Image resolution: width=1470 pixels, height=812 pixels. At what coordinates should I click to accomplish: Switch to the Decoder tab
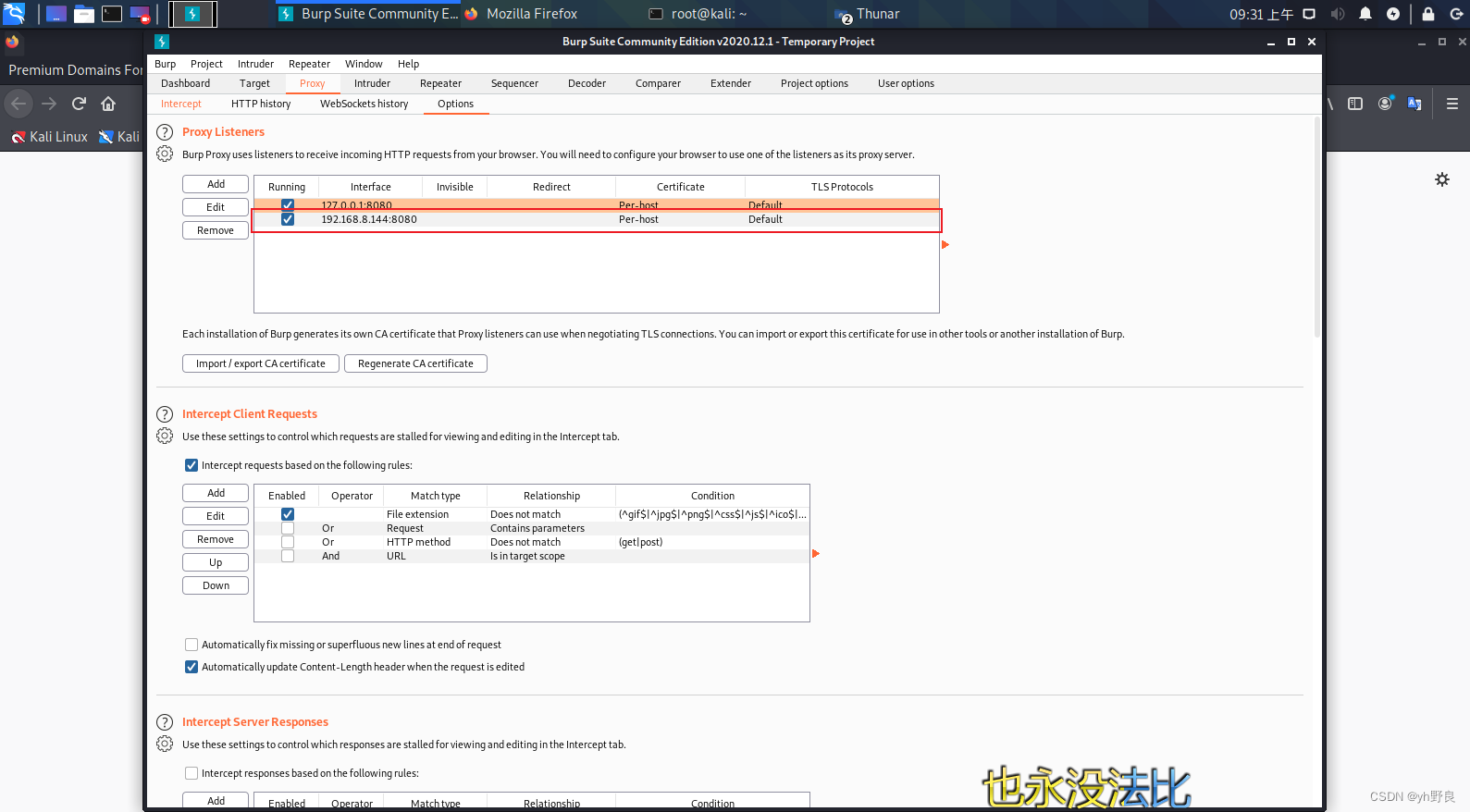[x=587, y=83]
